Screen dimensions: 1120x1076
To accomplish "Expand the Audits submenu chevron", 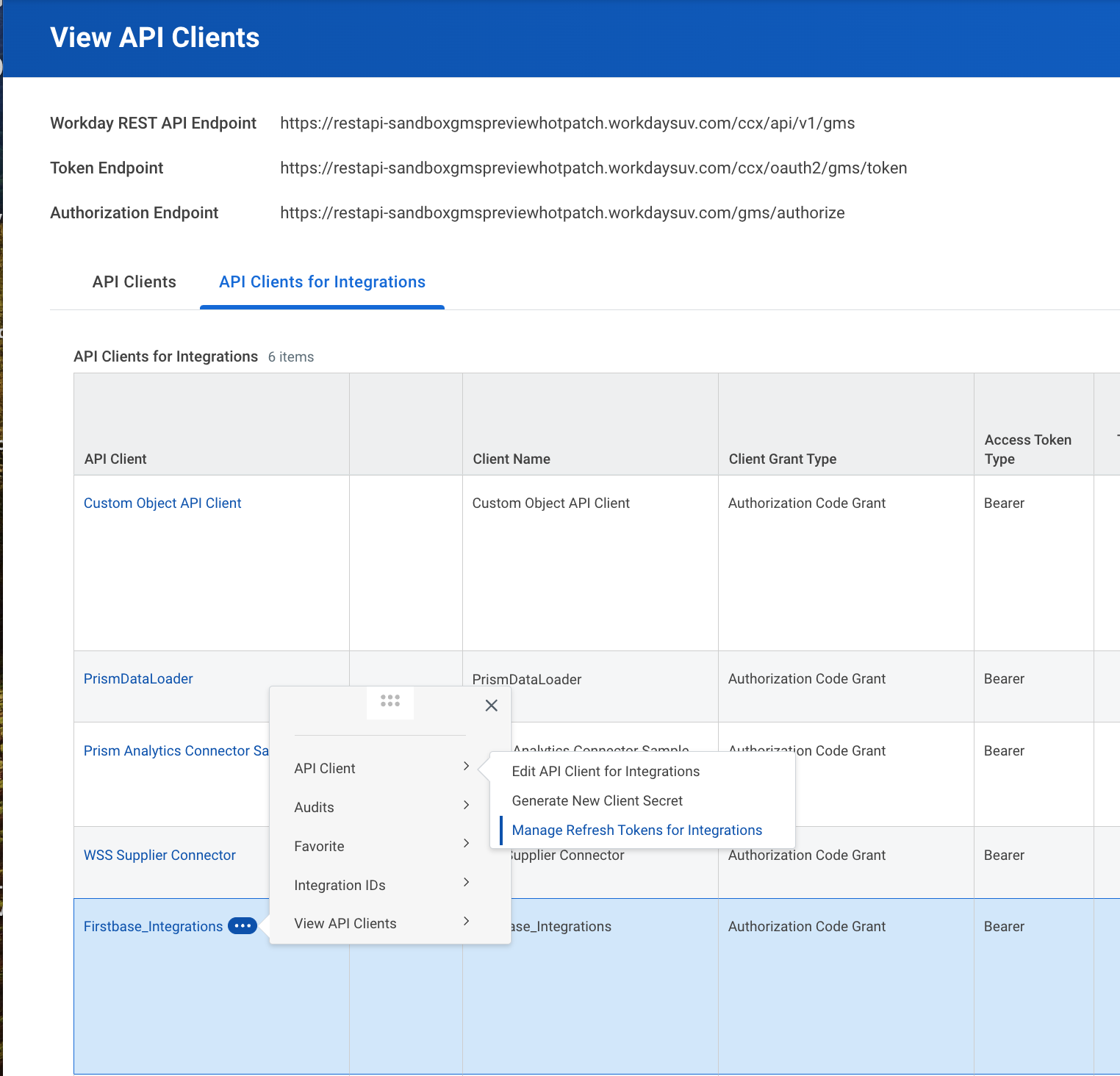I will (466, 806).
